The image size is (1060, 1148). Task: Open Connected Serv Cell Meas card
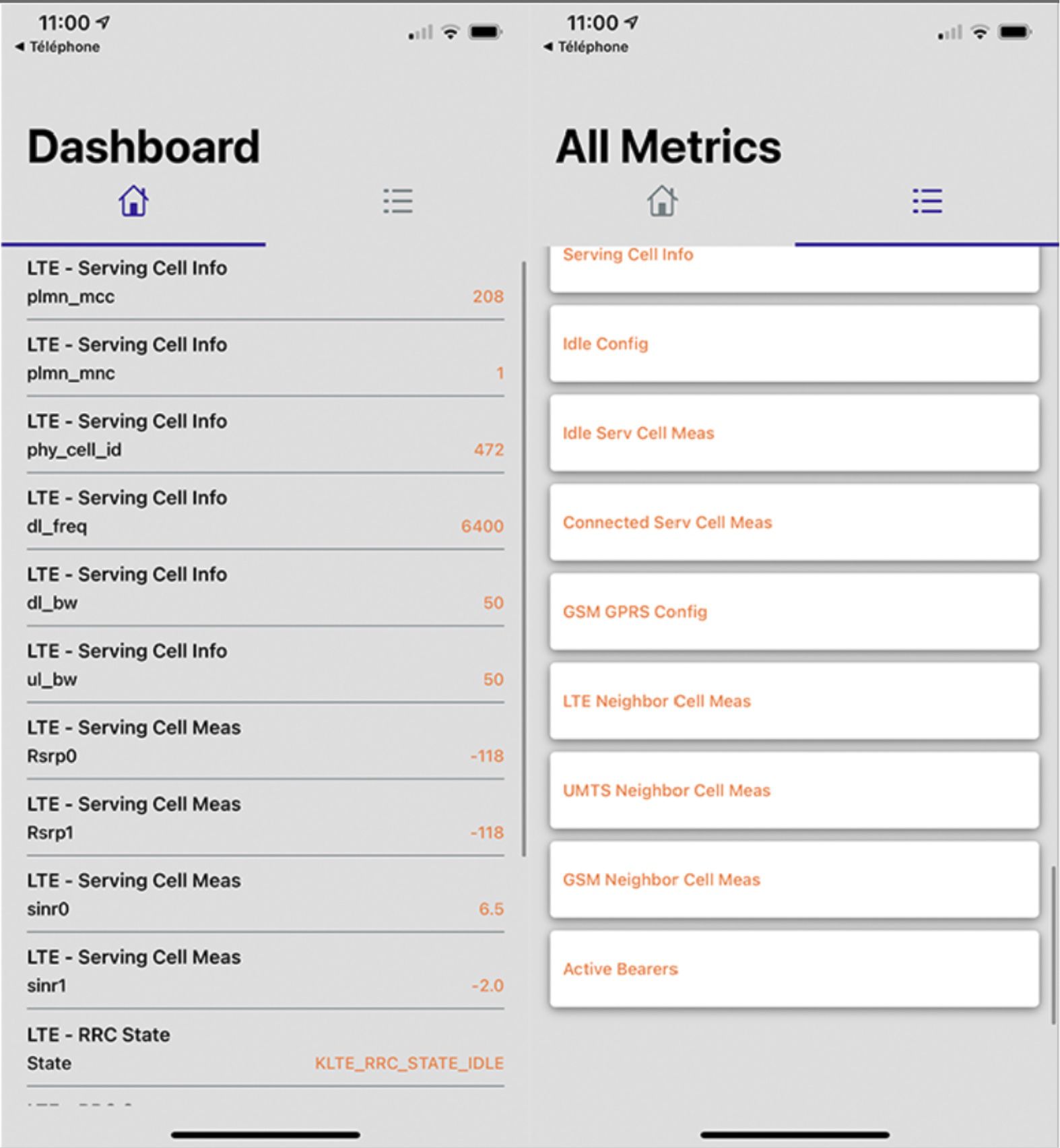[794, 523]
